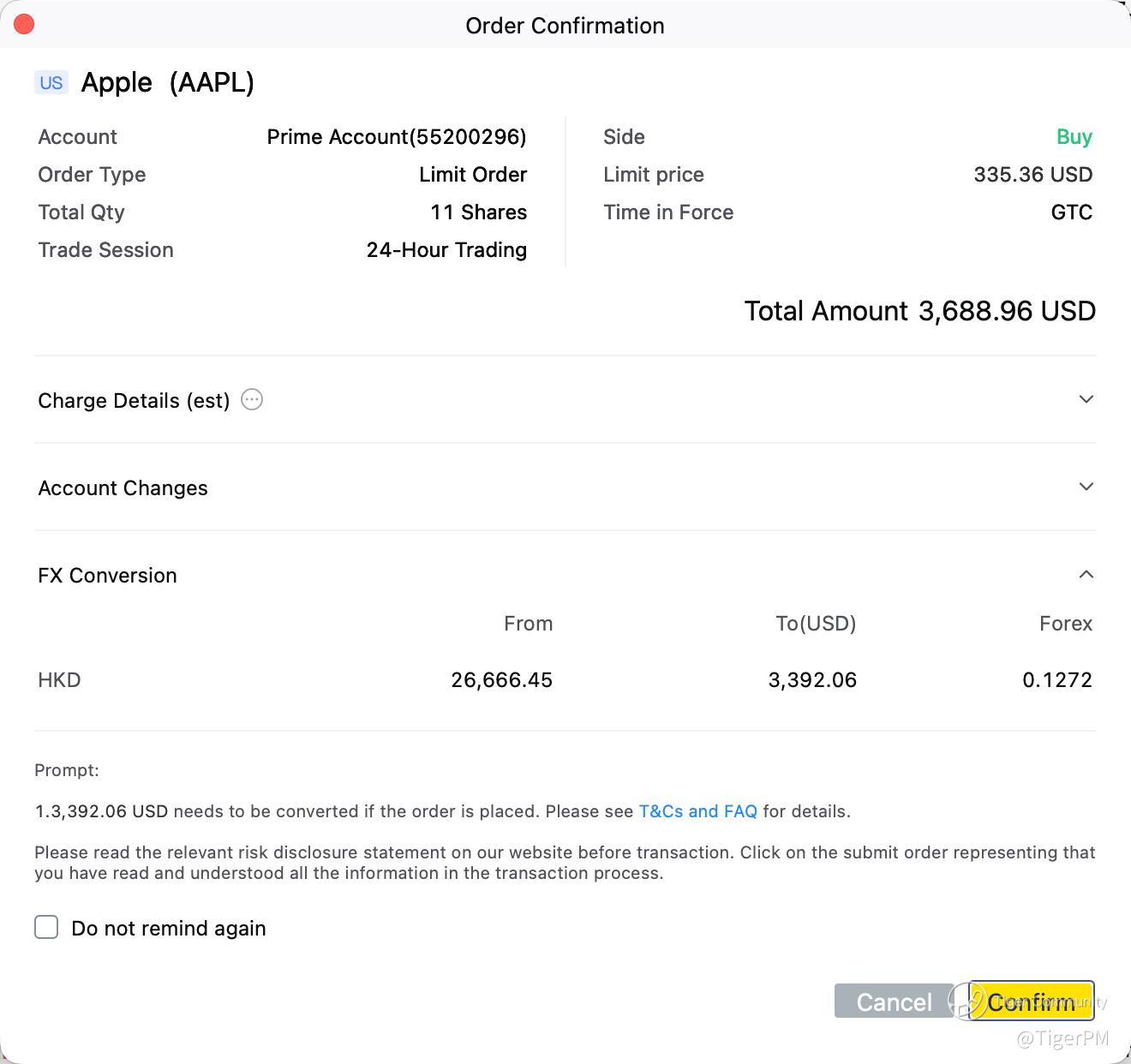The image size is (1131, 1064).
Task: Click the Apple (AAPL) stock title
Action: pyautogui.click(x=168, y=83)
